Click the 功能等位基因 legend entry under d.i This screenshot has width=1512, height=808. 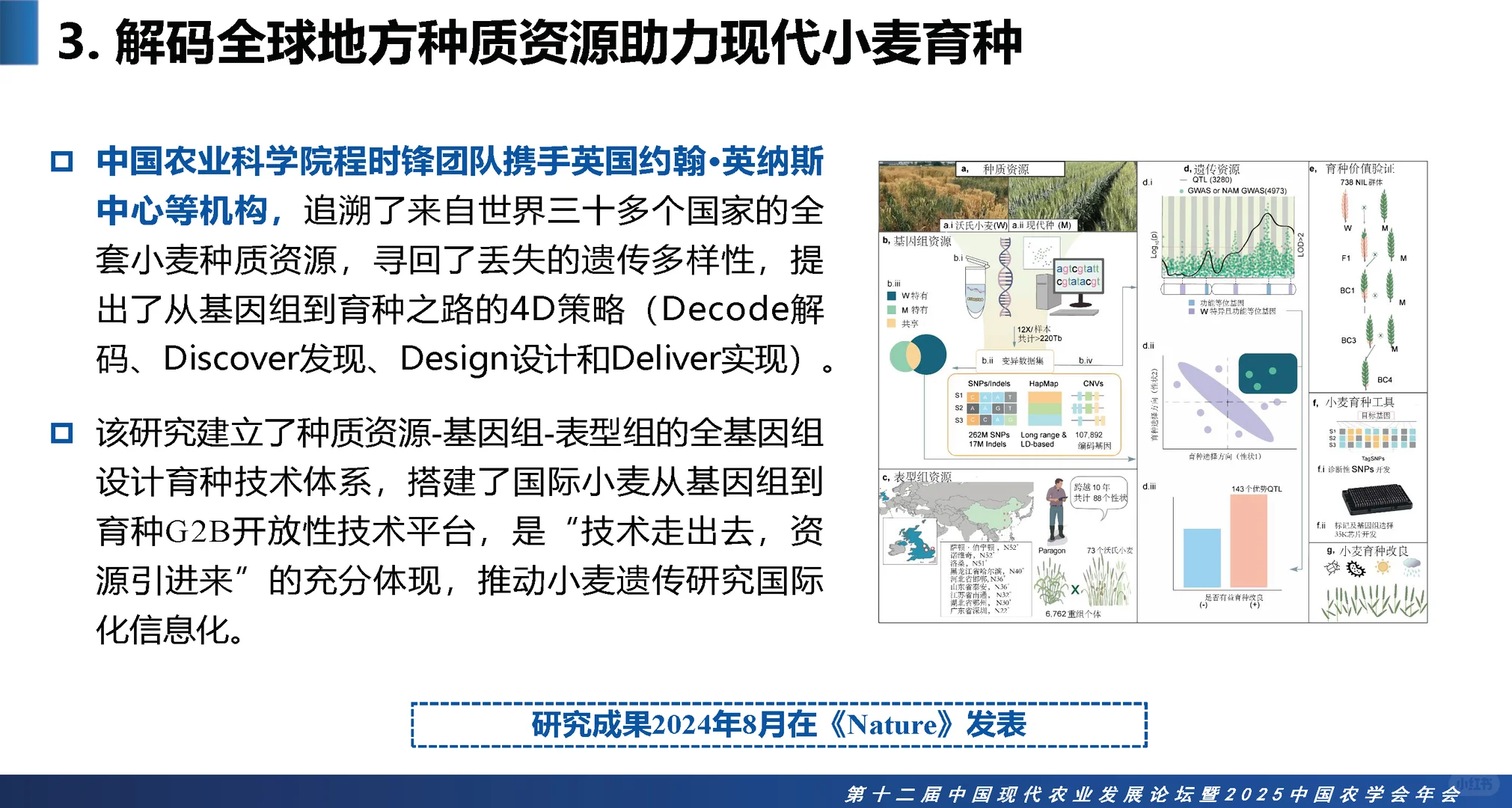coord(1216,303)
